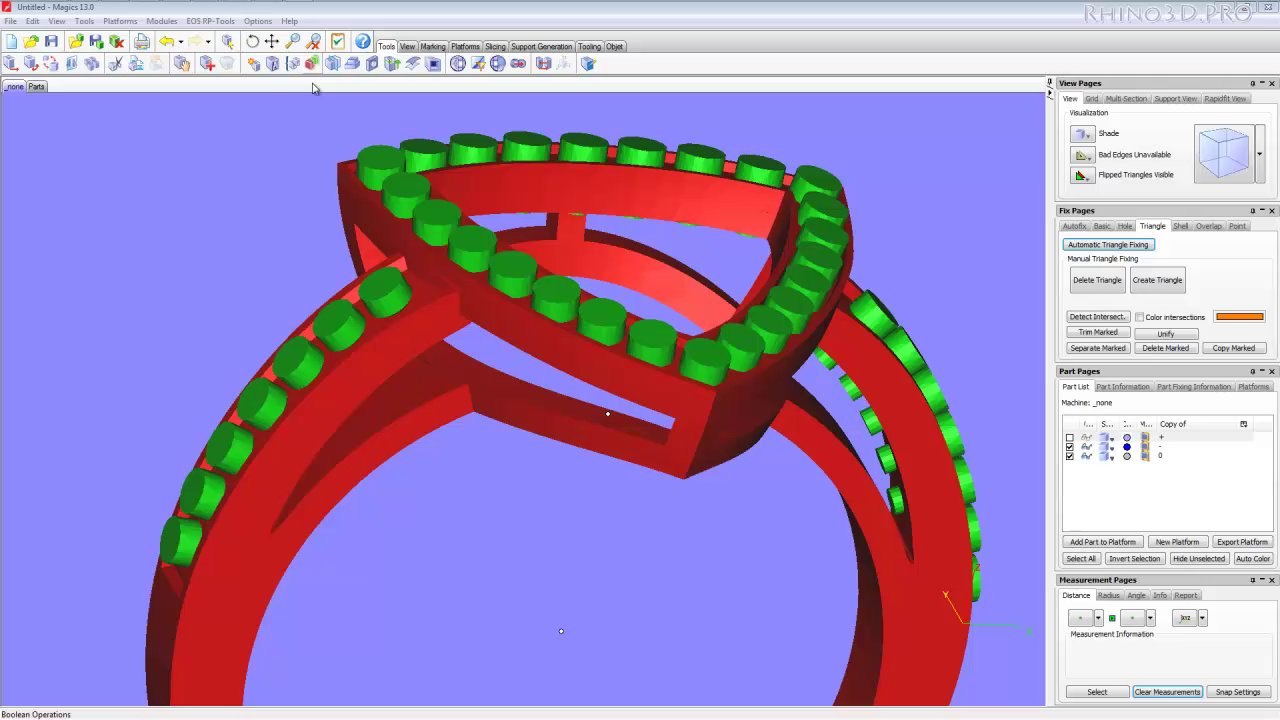Switch to the Radius measurement tab
1280x720 pixels.
(x=1108, y=595)
